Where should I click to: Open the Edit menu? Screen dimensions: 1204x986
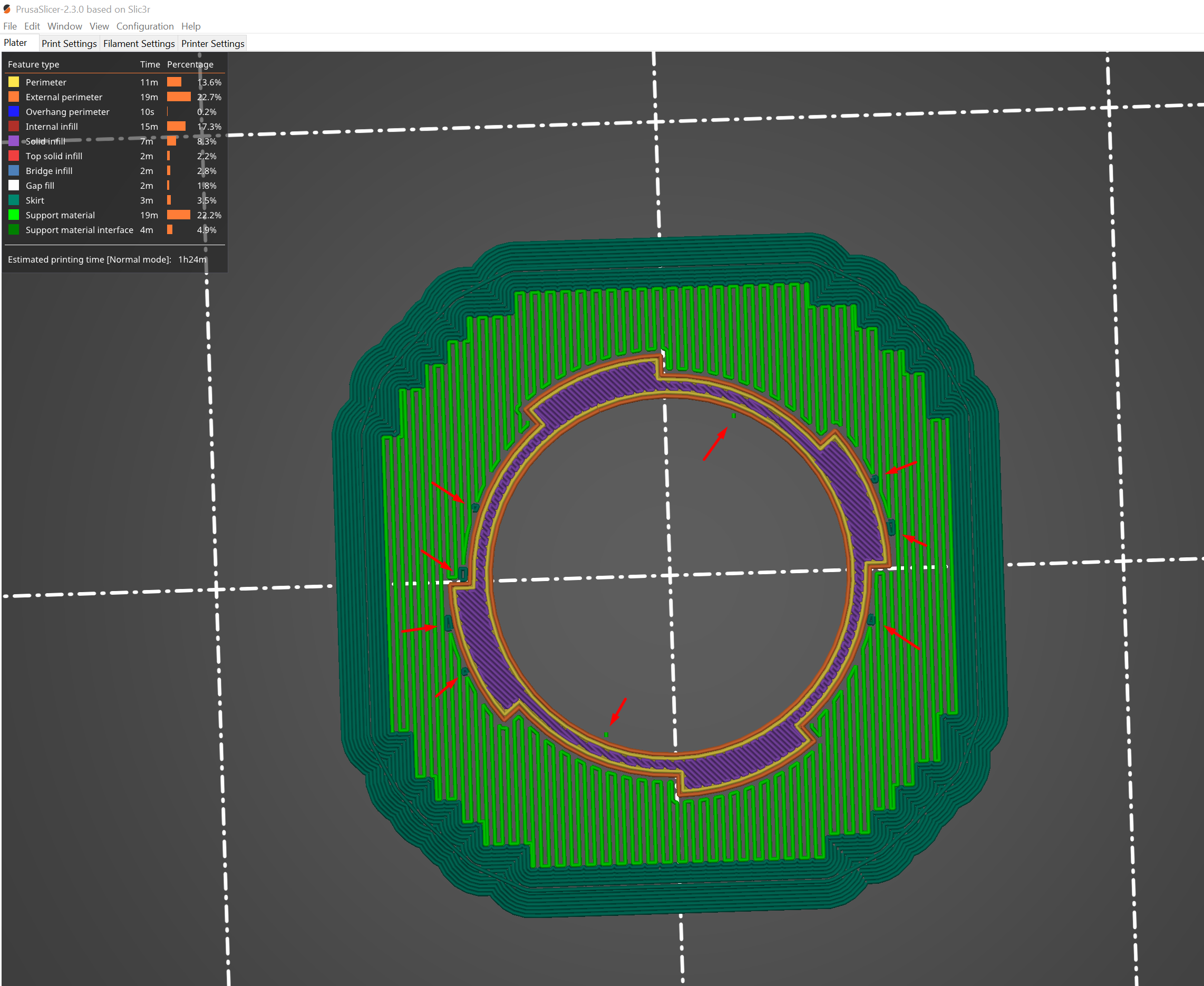(x=32, y=26)
